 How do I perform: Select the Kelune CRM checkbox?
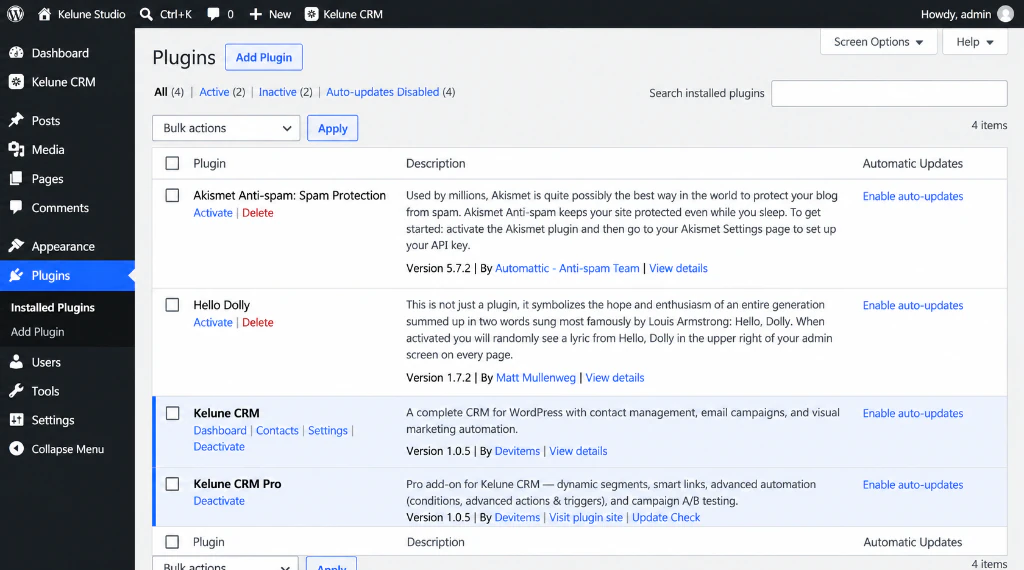coord(172,413)
